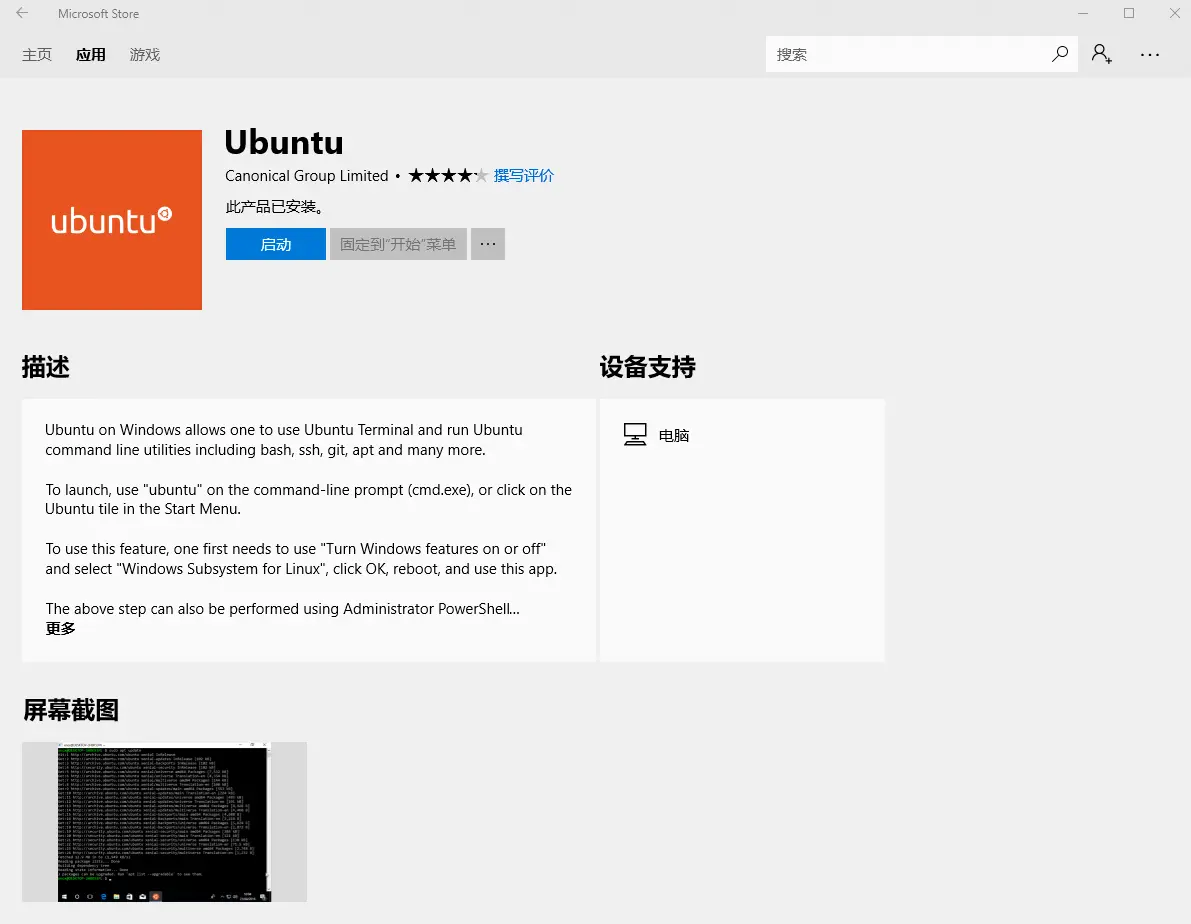Expand the description with 更多
1191x924 pixels.
tap(59, 628)
